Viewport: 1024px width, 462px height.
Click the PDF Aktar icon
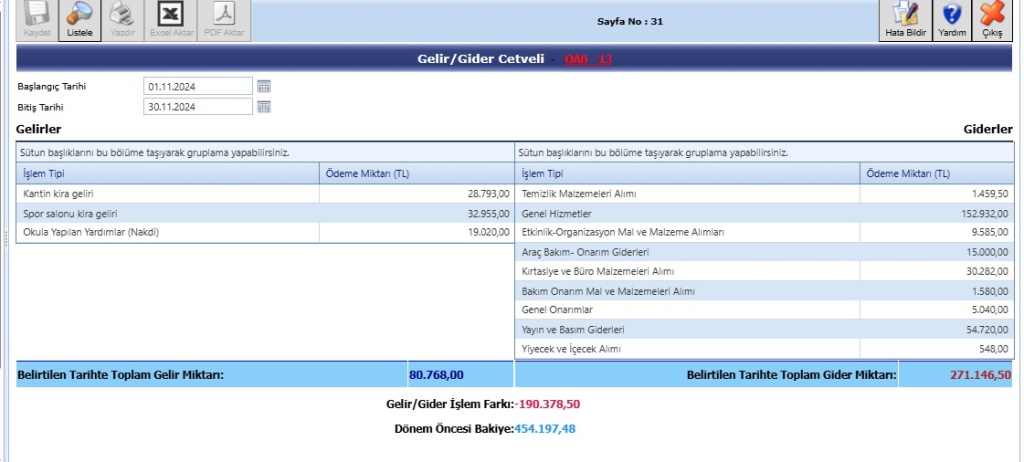(225, 15)
